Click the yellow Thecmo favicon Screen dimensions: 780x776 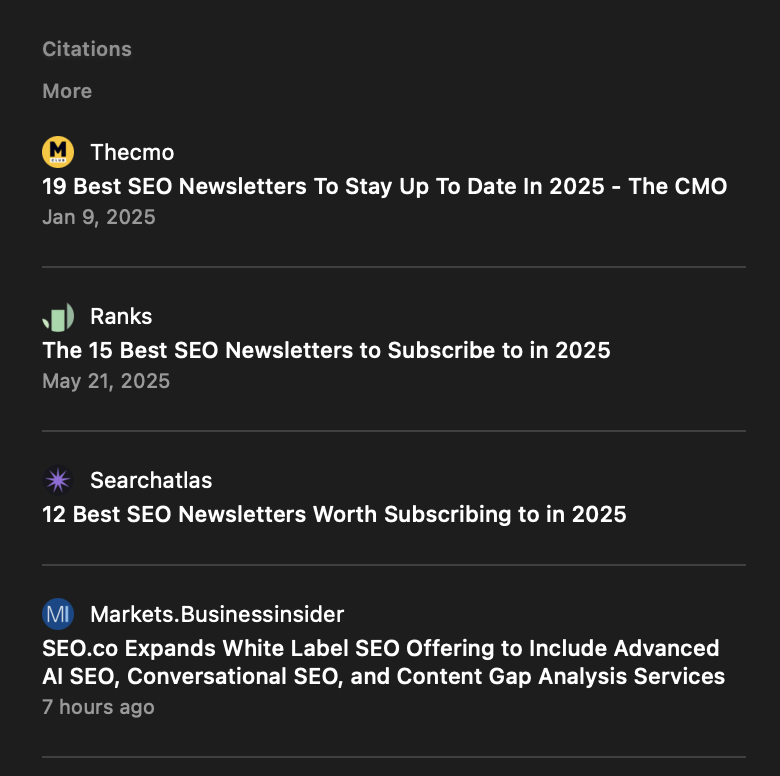pos(58,152)
